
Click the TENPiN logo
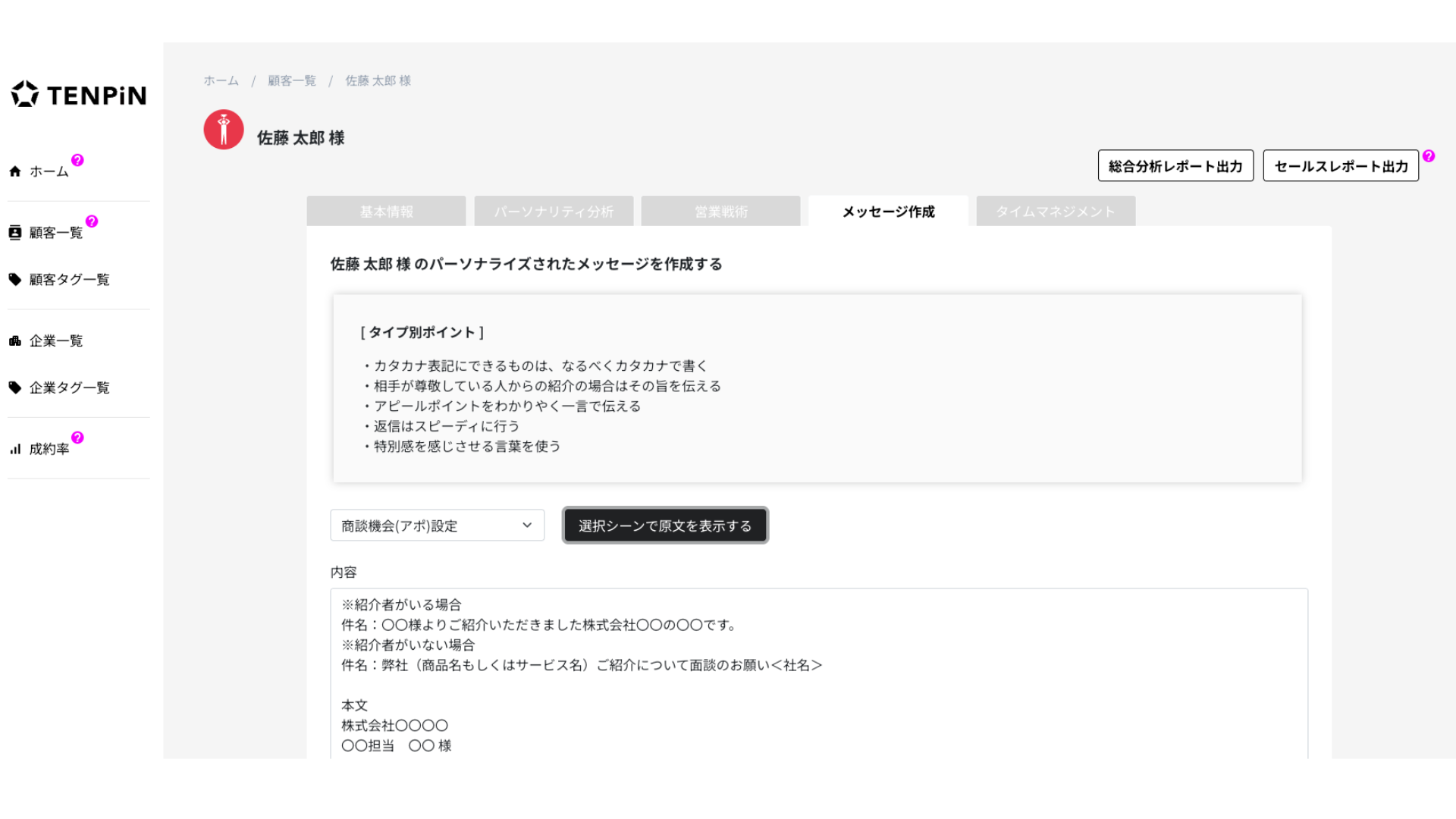tap(79, 95)
